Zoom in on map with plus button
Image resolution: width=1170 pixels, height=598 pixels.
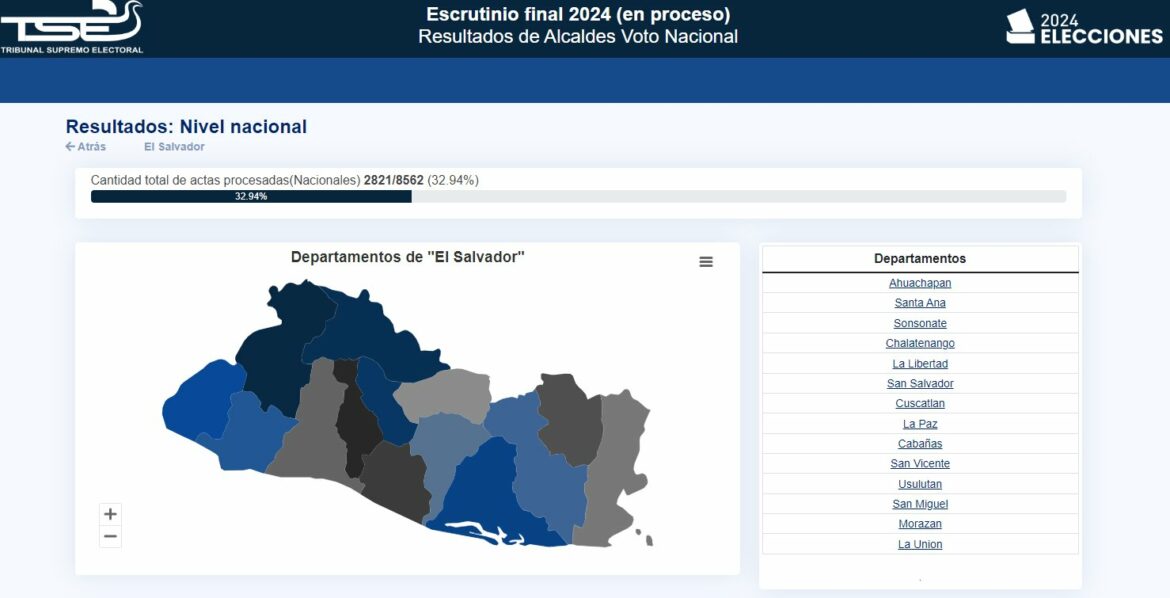(x=110, y=514)
